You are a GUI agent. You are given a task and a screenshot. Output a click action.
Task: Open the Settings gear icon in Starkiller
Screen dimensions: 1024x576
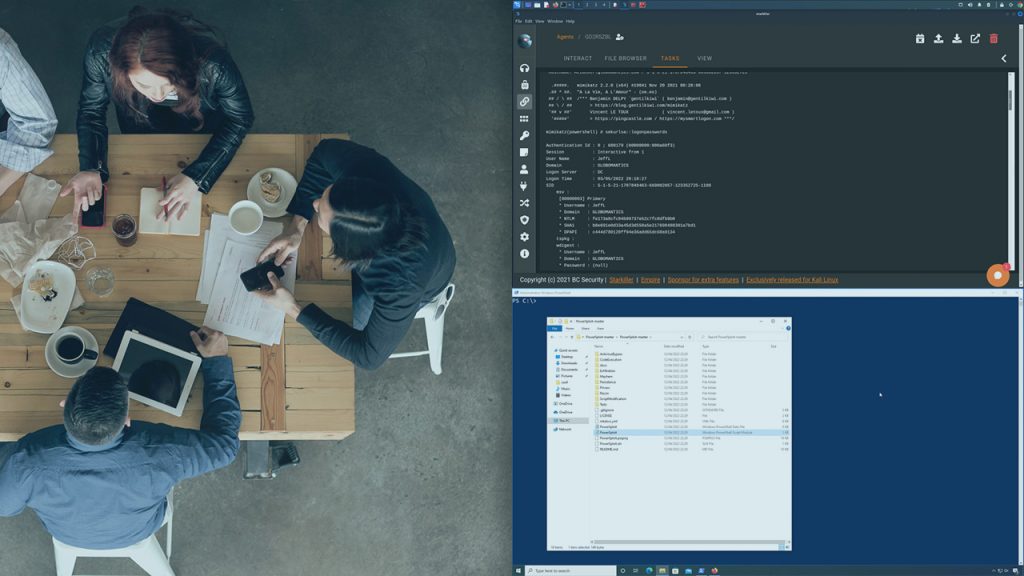click(524, 237)
